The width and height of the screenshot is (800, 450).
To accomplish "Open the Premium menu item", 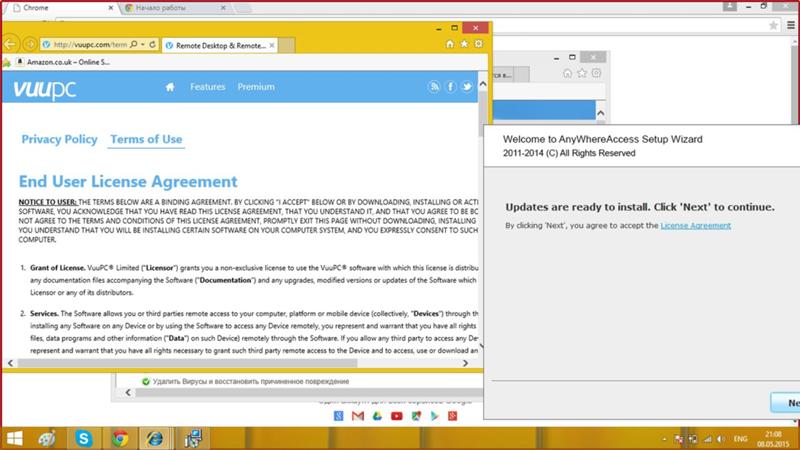I will [x=256, y=87].
